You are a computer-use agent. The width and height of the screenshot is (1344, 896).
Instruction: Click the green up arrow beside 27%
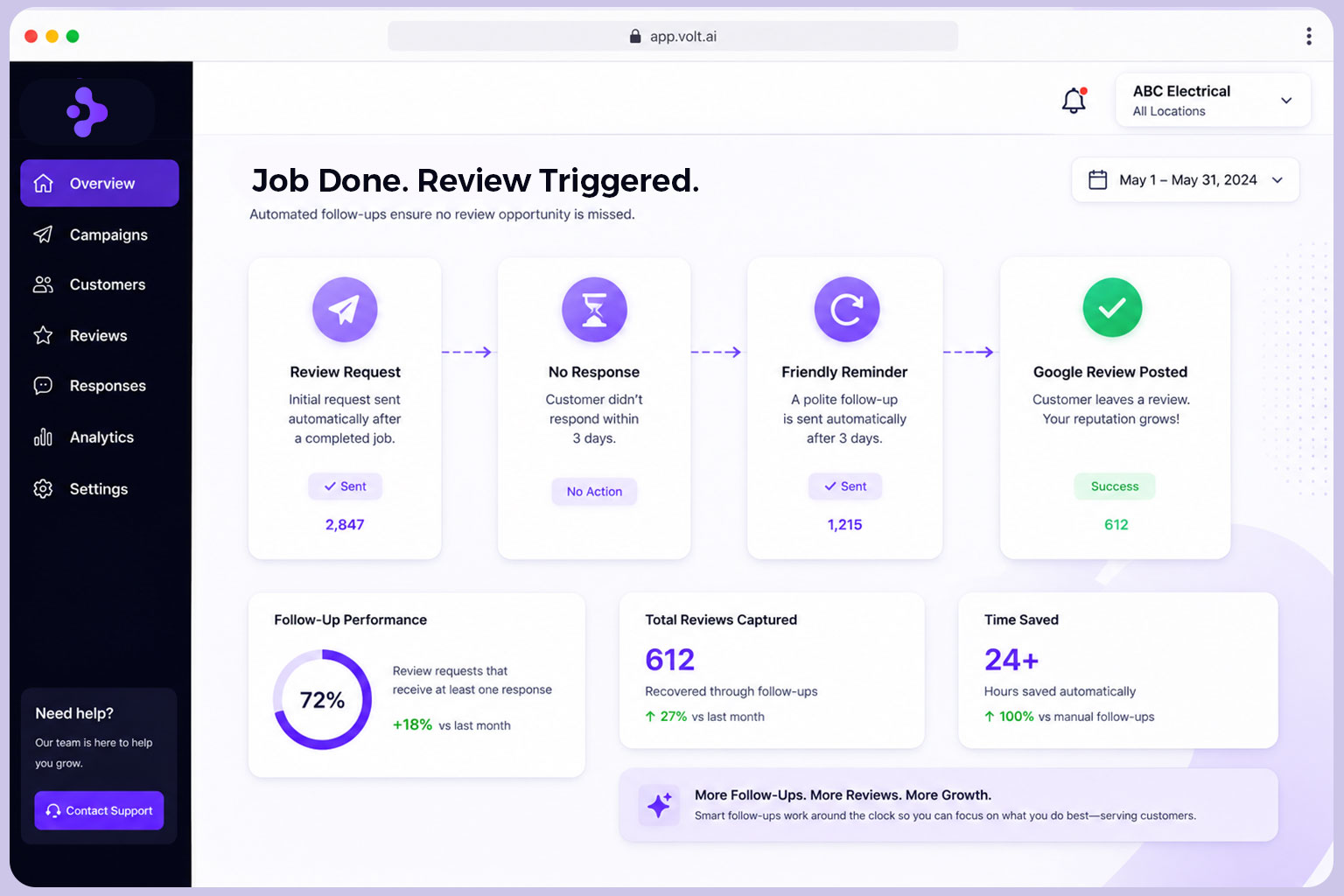(650, 717)
